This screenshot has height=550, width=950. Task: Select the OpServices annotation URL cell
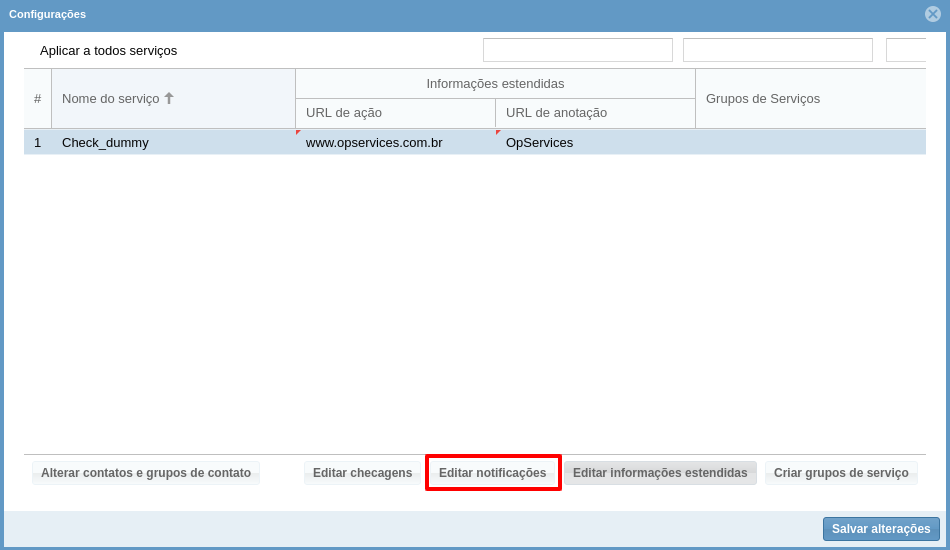tap(594, 142)
